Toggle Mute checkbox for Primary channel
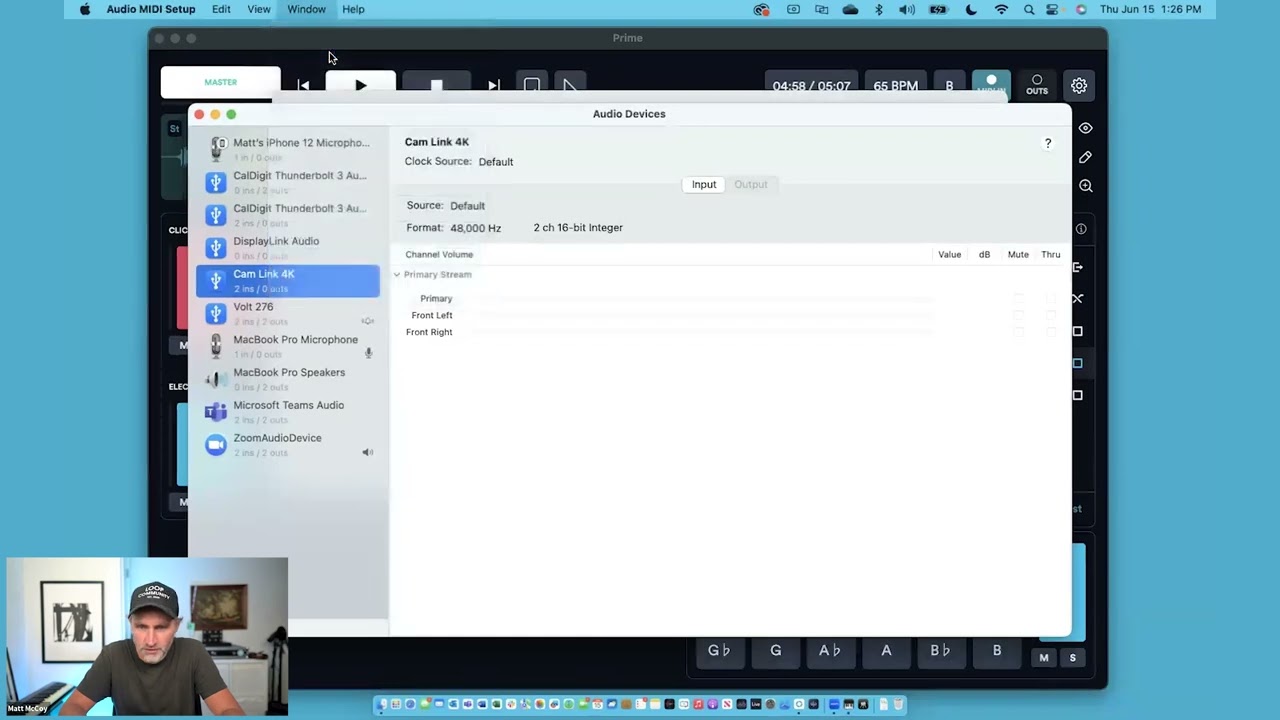The height and width of the screenshot is (720, 1280). tap(1018, 298)
